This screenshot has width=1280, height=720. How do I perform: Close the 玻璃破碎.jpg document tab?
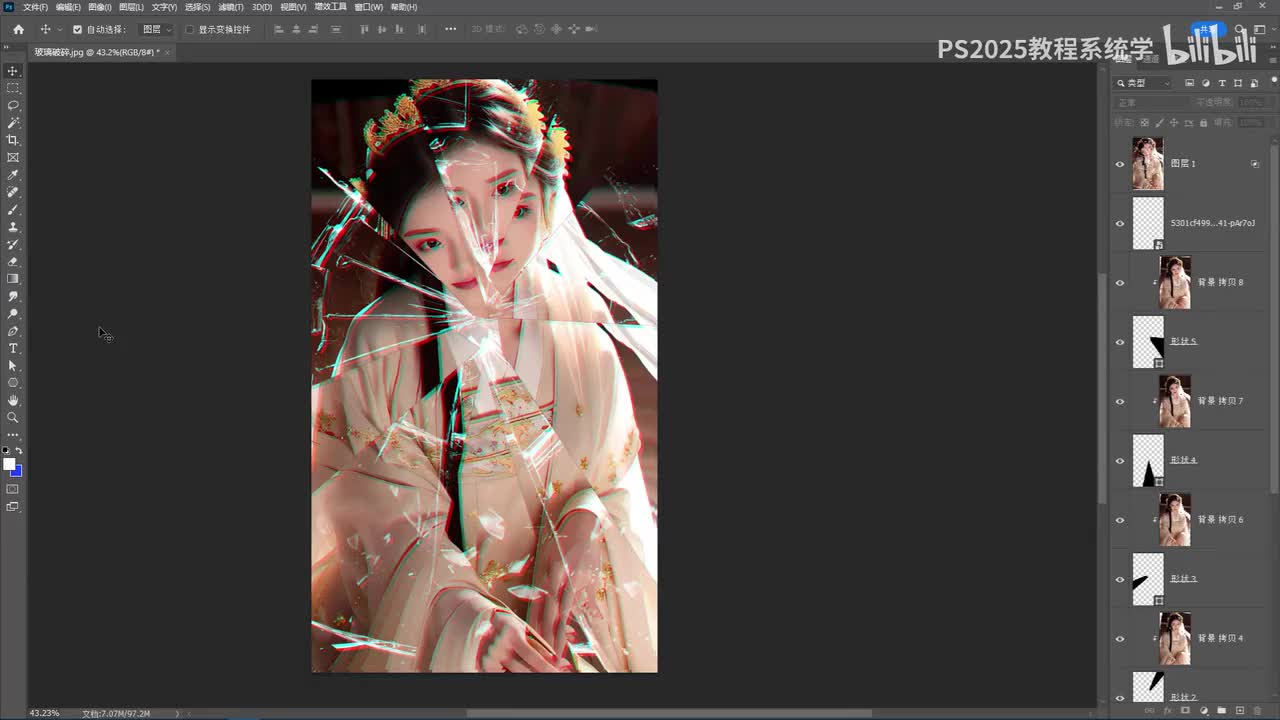[167, 52]
